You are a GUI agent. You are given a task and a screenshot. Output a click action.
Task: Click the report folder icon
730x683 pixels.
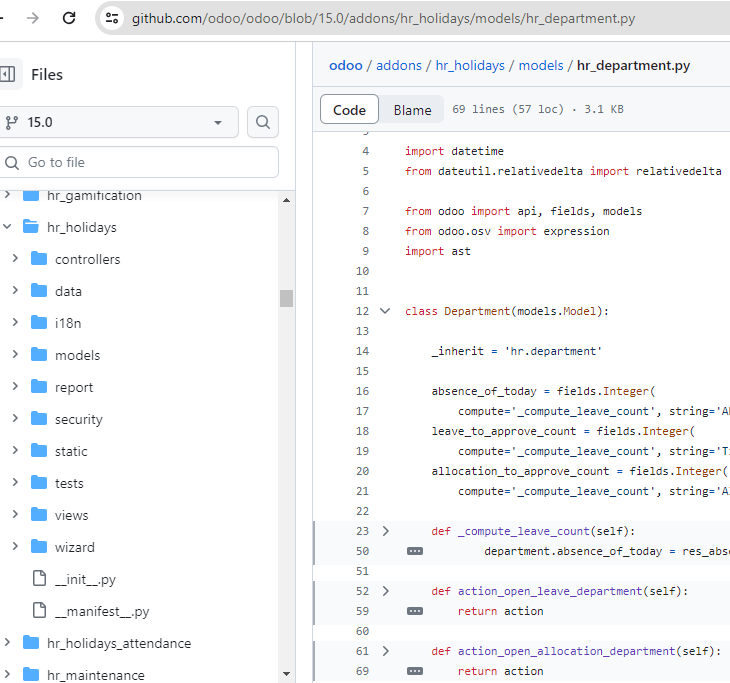[39, 386]
